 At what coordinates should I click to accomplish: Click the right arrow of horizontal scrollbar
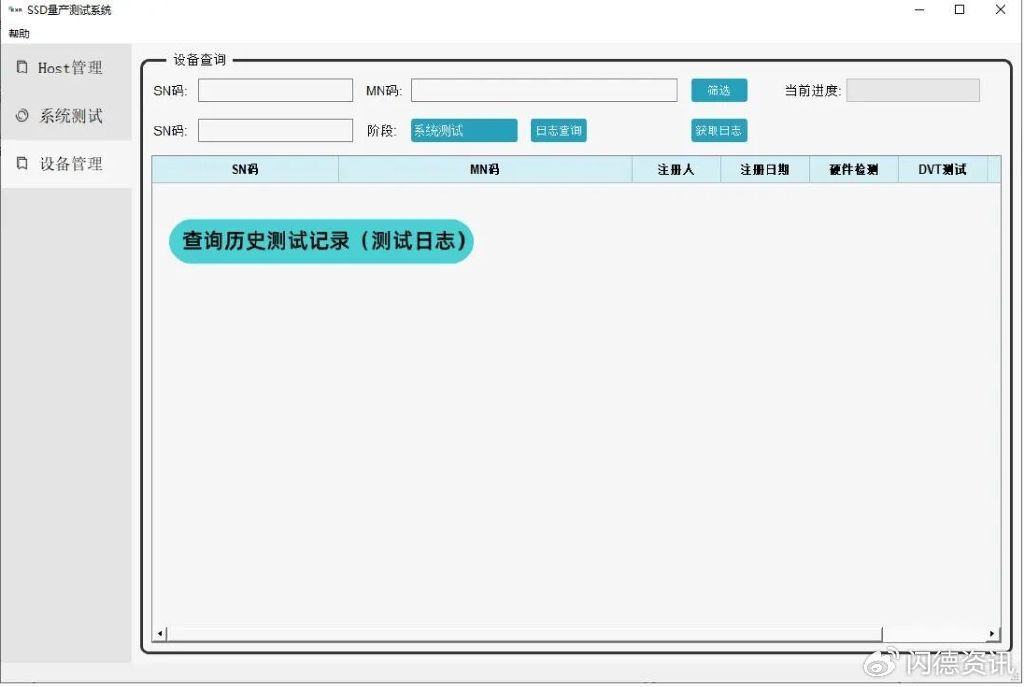[x=992, y=633]
